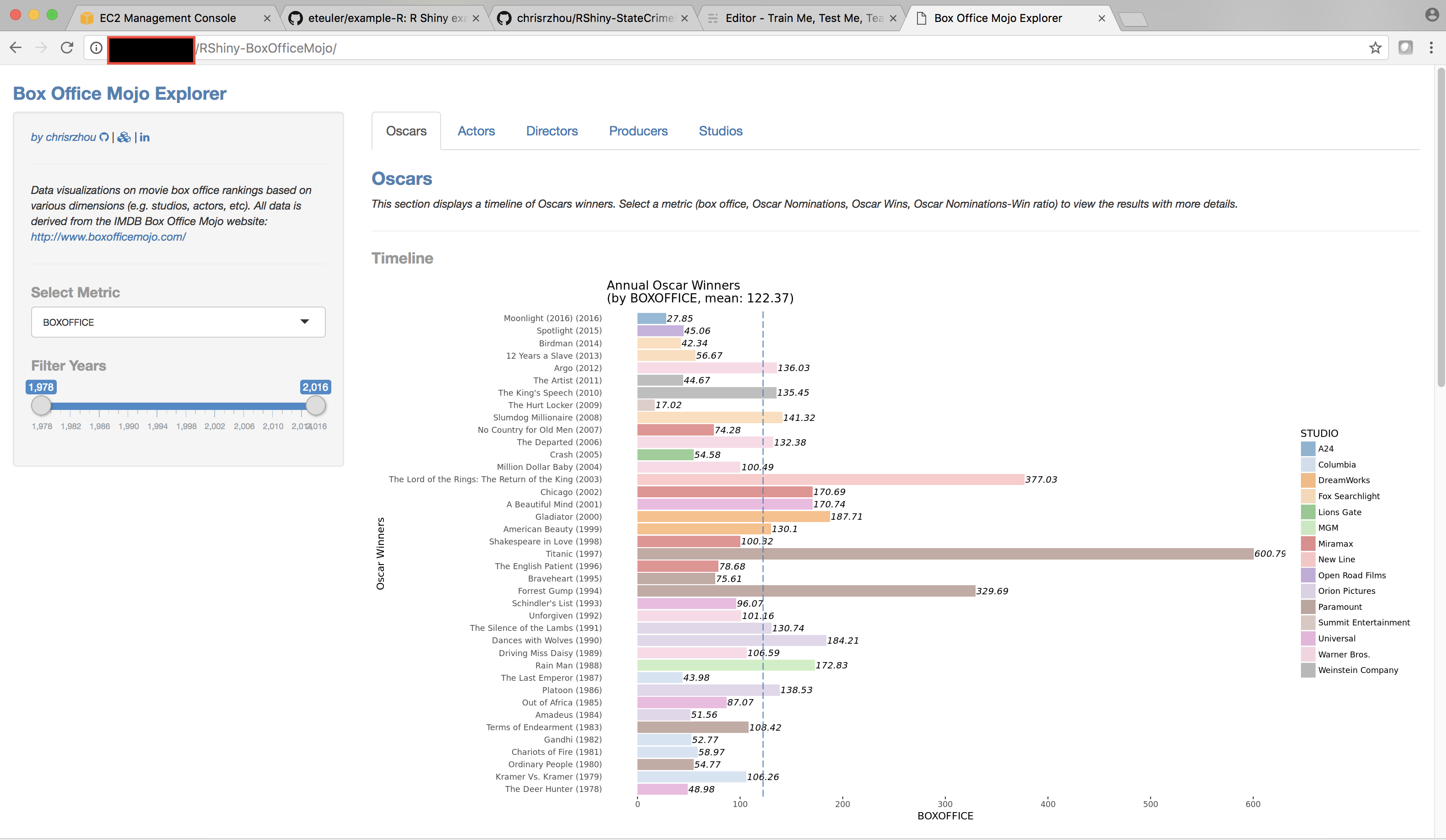
Task: Open the LinkedIn icon link
Action: tap(145, 137)
